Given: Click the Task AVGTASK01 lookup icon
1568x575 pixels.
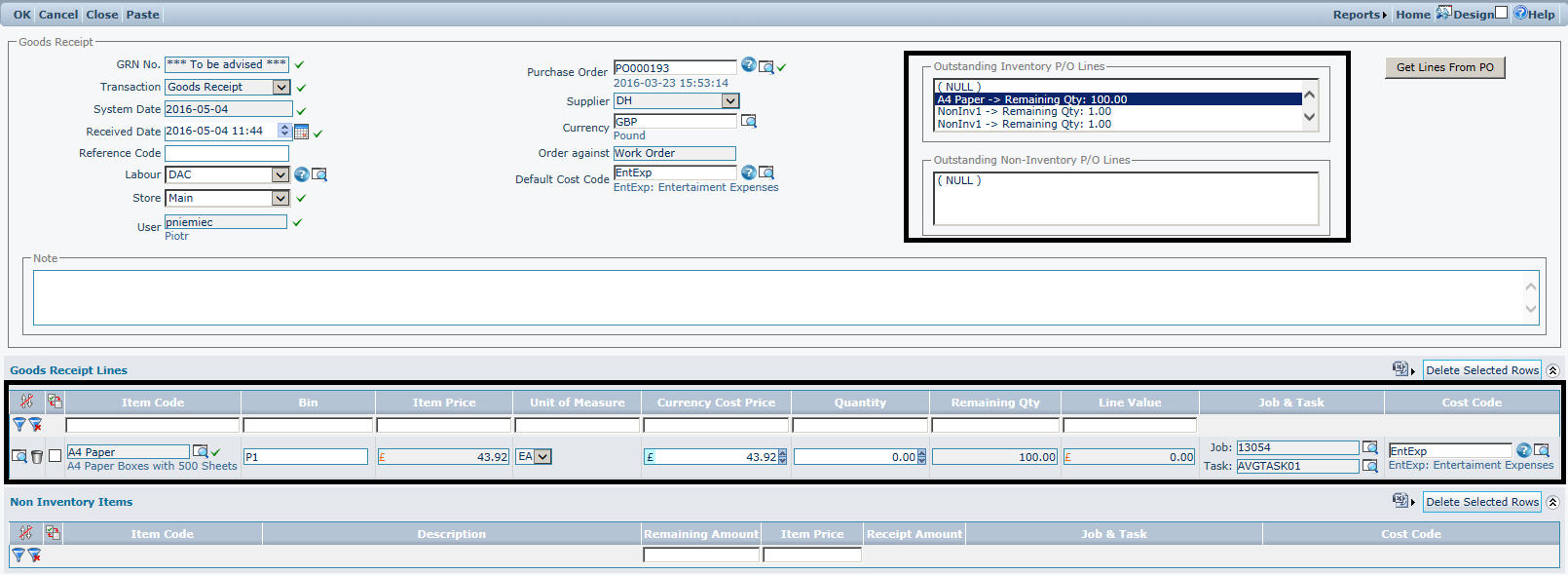Looking at the screenshot, I should (1369, 466).
